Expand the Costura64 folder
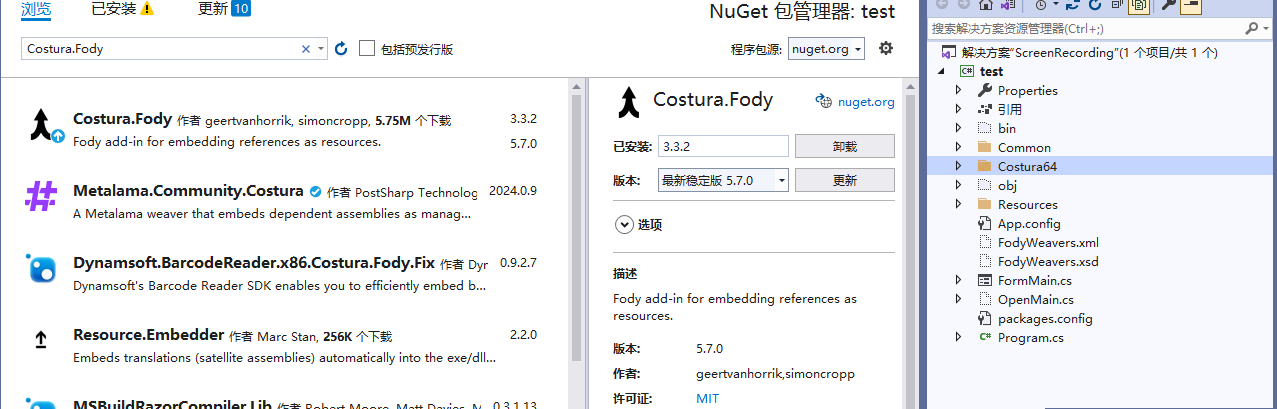The image size is (1277, 409). click(958, 166)
